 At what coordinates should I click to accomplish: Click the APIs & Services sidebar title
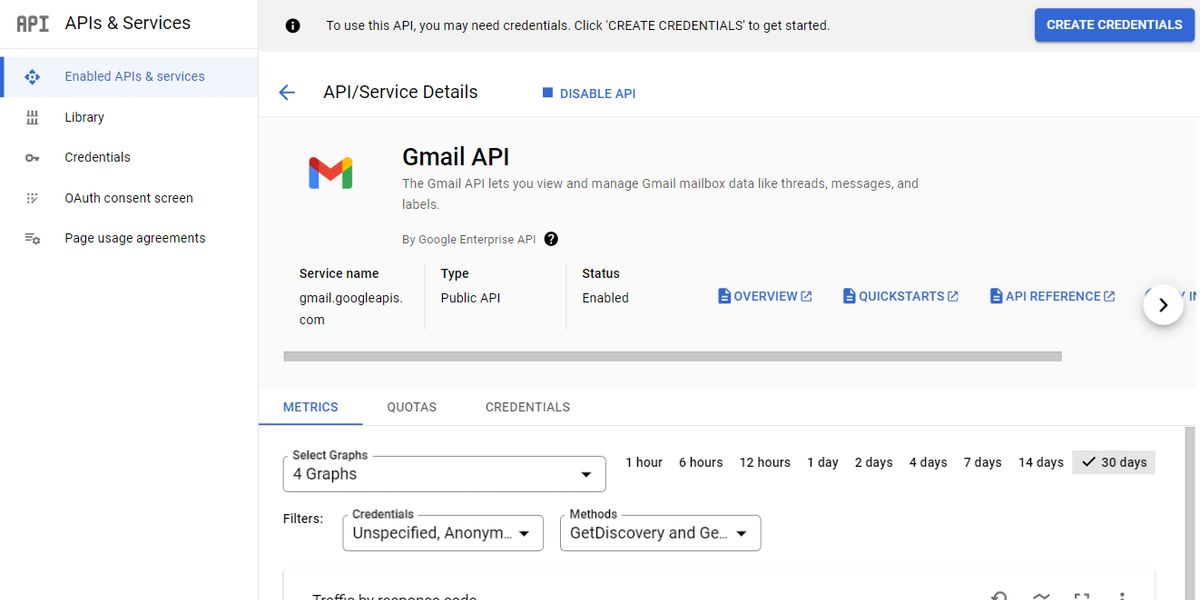point(128,23)
